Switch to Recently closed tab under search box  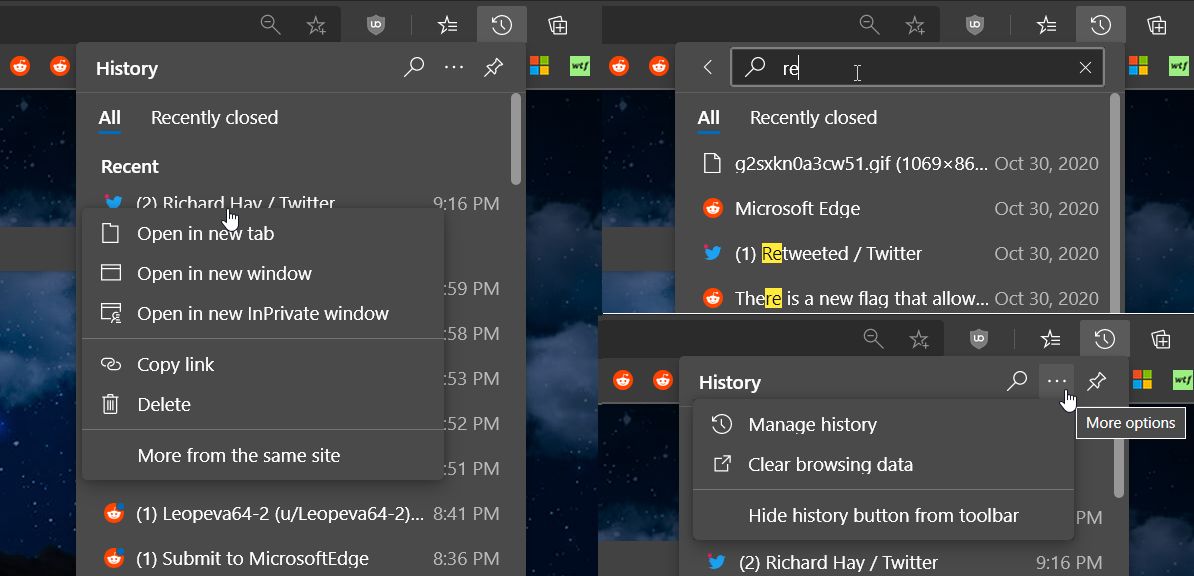coord(813,118)
